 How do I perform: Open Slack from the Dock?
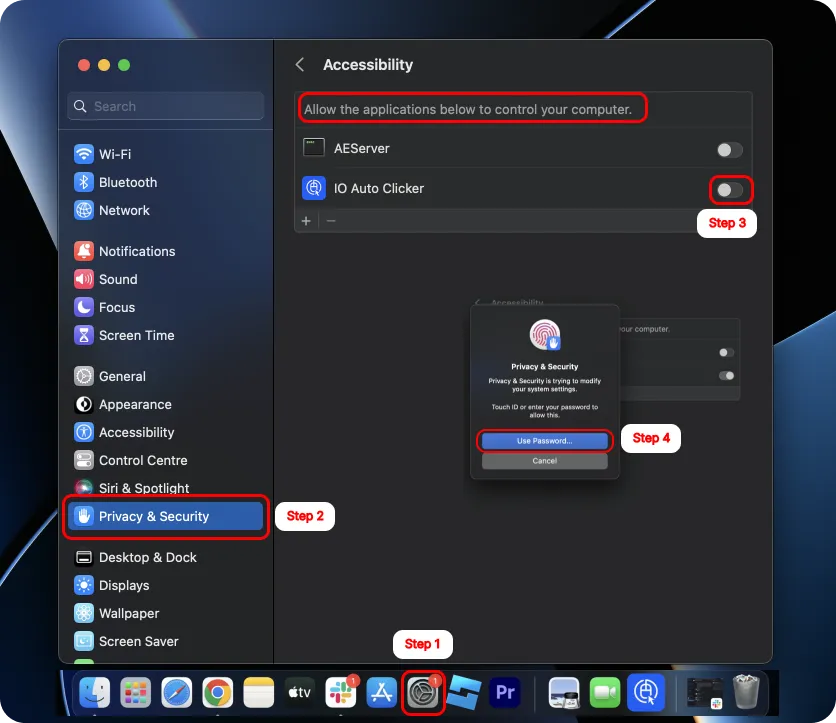pos(341,692)
